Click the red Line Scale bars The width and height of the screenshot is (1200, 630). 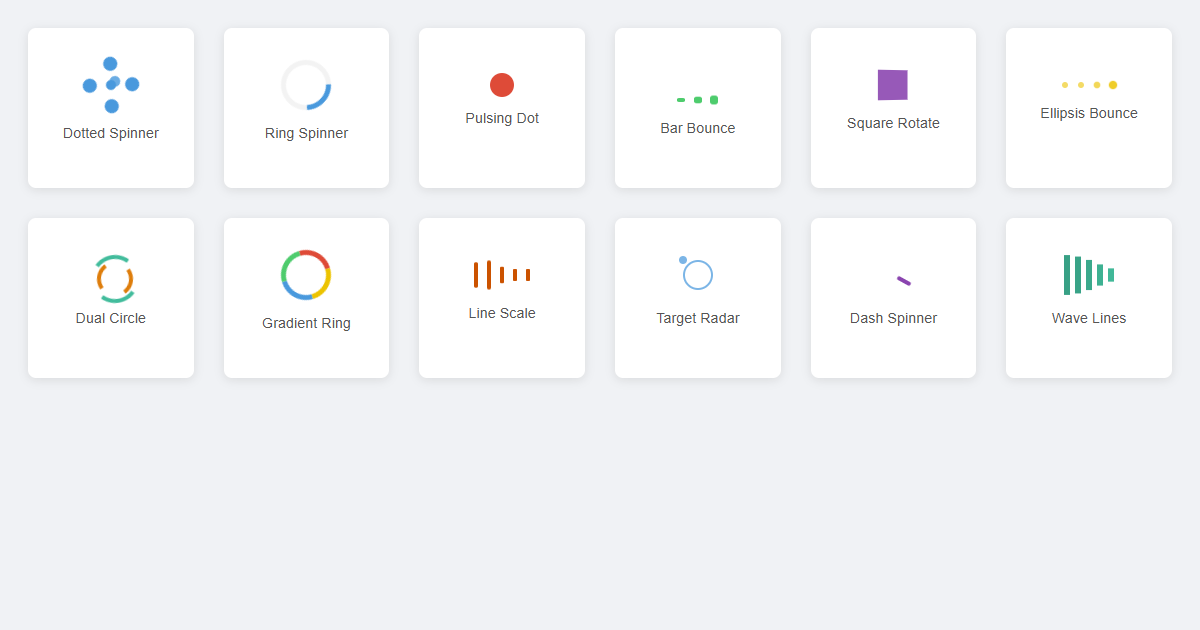[501, 274]
